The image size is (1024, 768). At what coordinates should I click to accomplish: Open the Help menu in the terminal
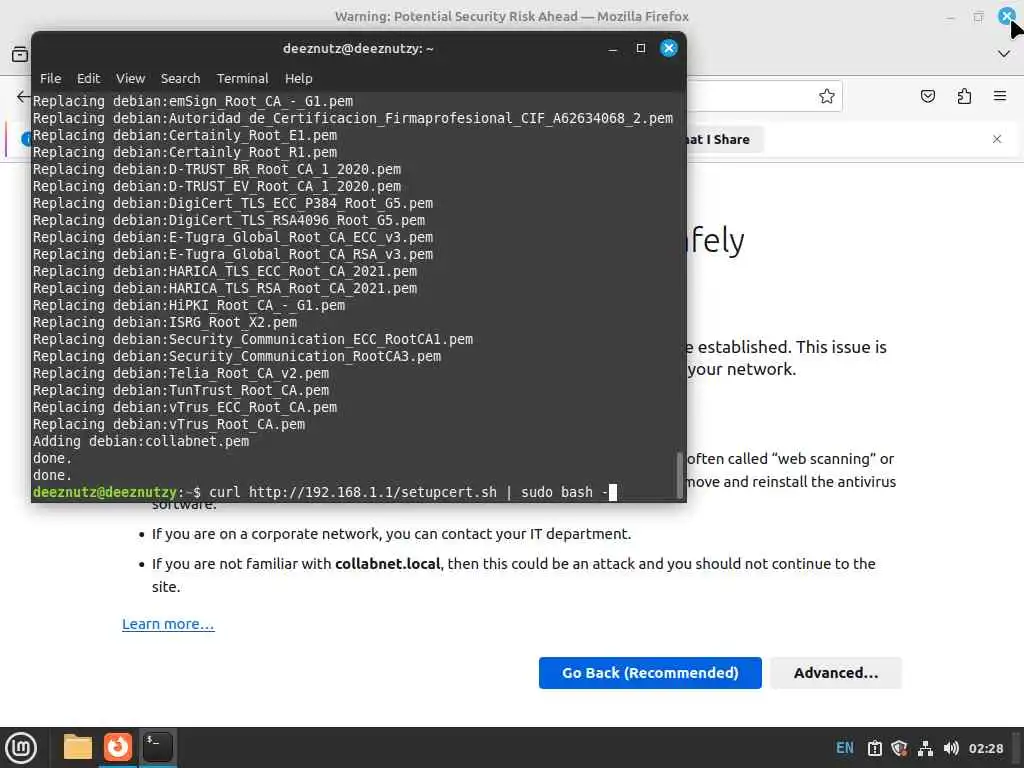pyautogui.click(x=298, y=78)
